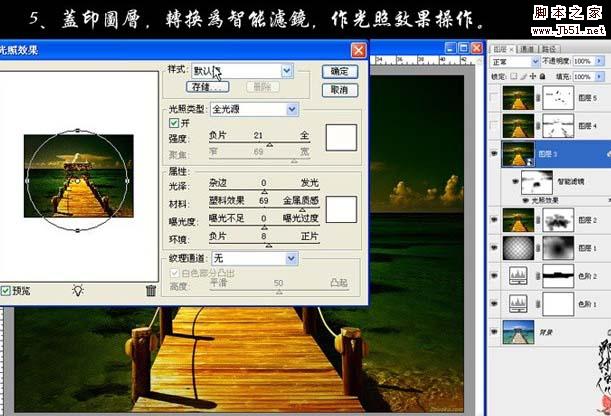Select the 智能滤镜 filter mask thumbnail
This screenshot has width=611, height=416.
[537, 183]
